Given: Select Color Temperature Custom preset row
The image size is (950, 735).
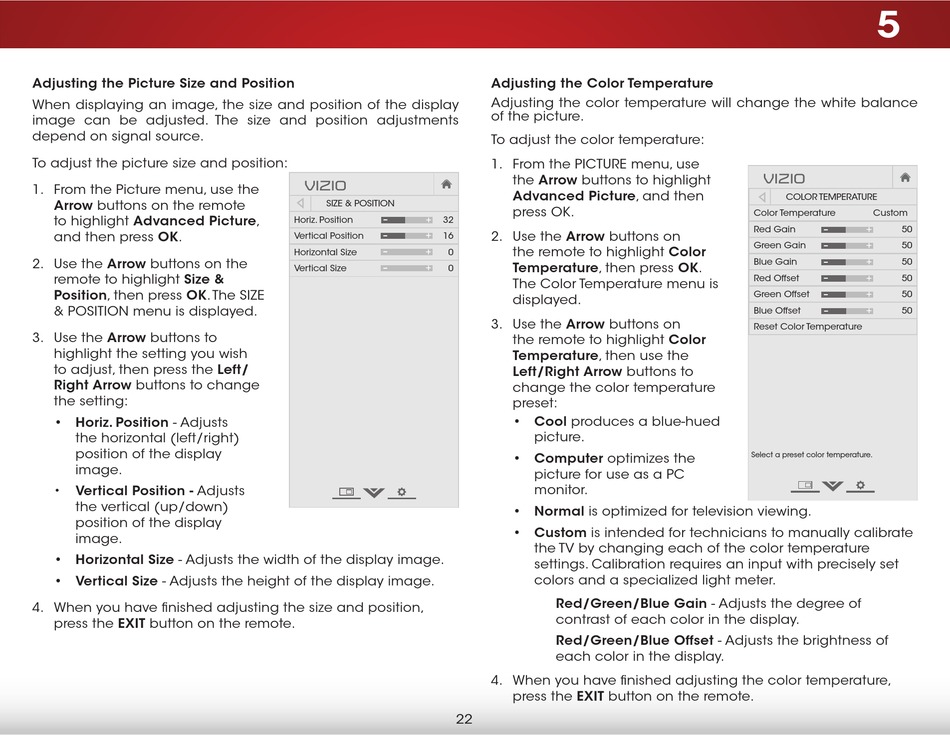Looking at the screenshot, I should 832,213.
